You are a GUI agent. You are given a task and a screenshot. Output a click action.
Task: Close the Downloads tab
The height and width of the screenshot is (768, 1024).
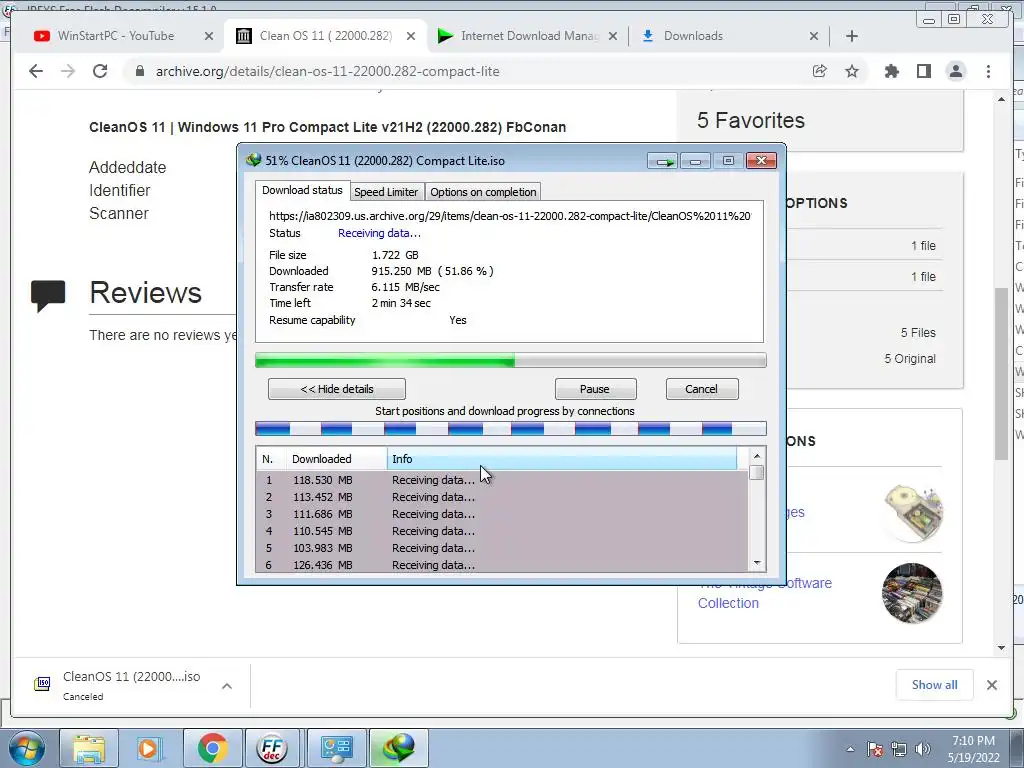(814, 36)
